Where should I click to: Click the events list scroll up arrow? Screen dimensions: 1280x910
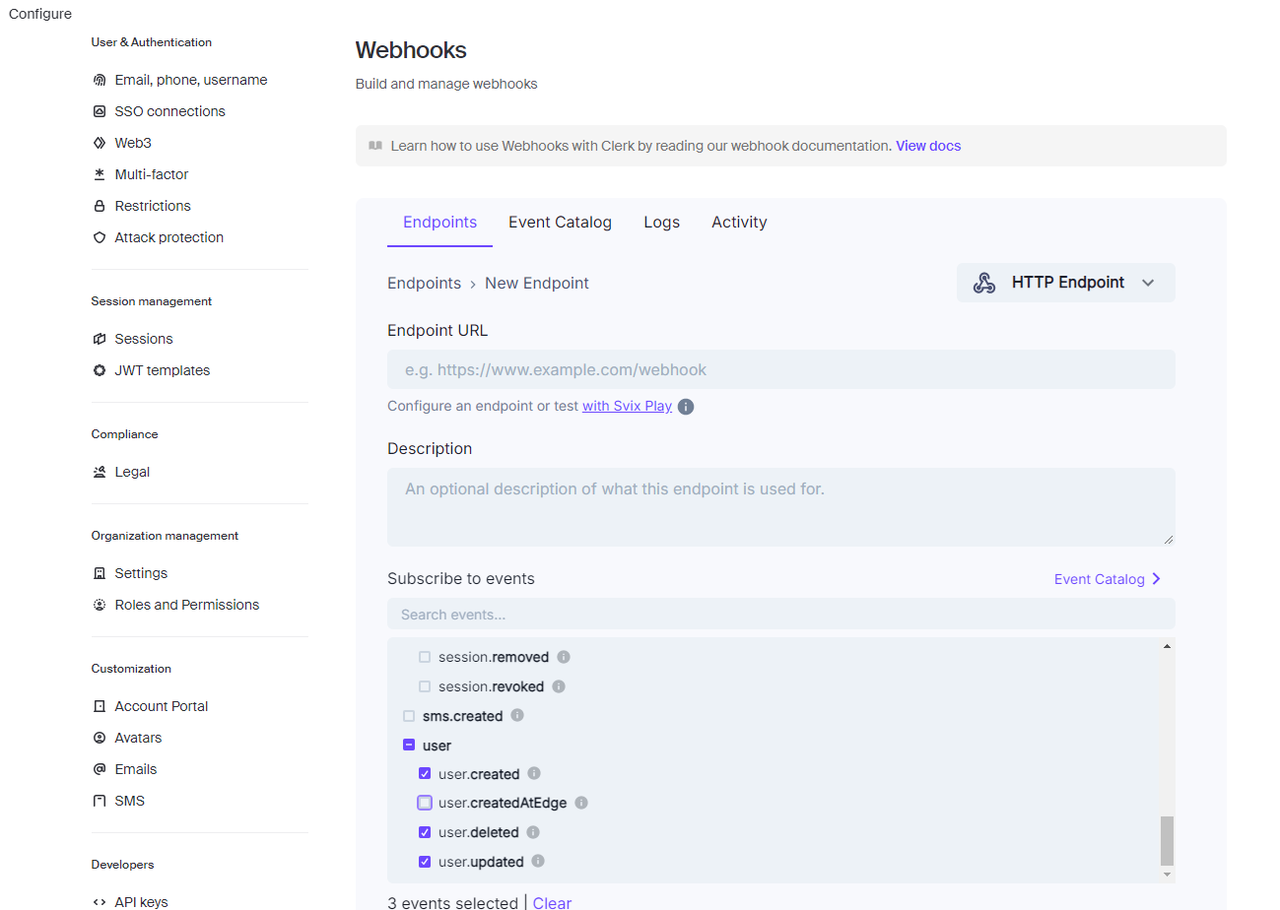point(1167,647)
